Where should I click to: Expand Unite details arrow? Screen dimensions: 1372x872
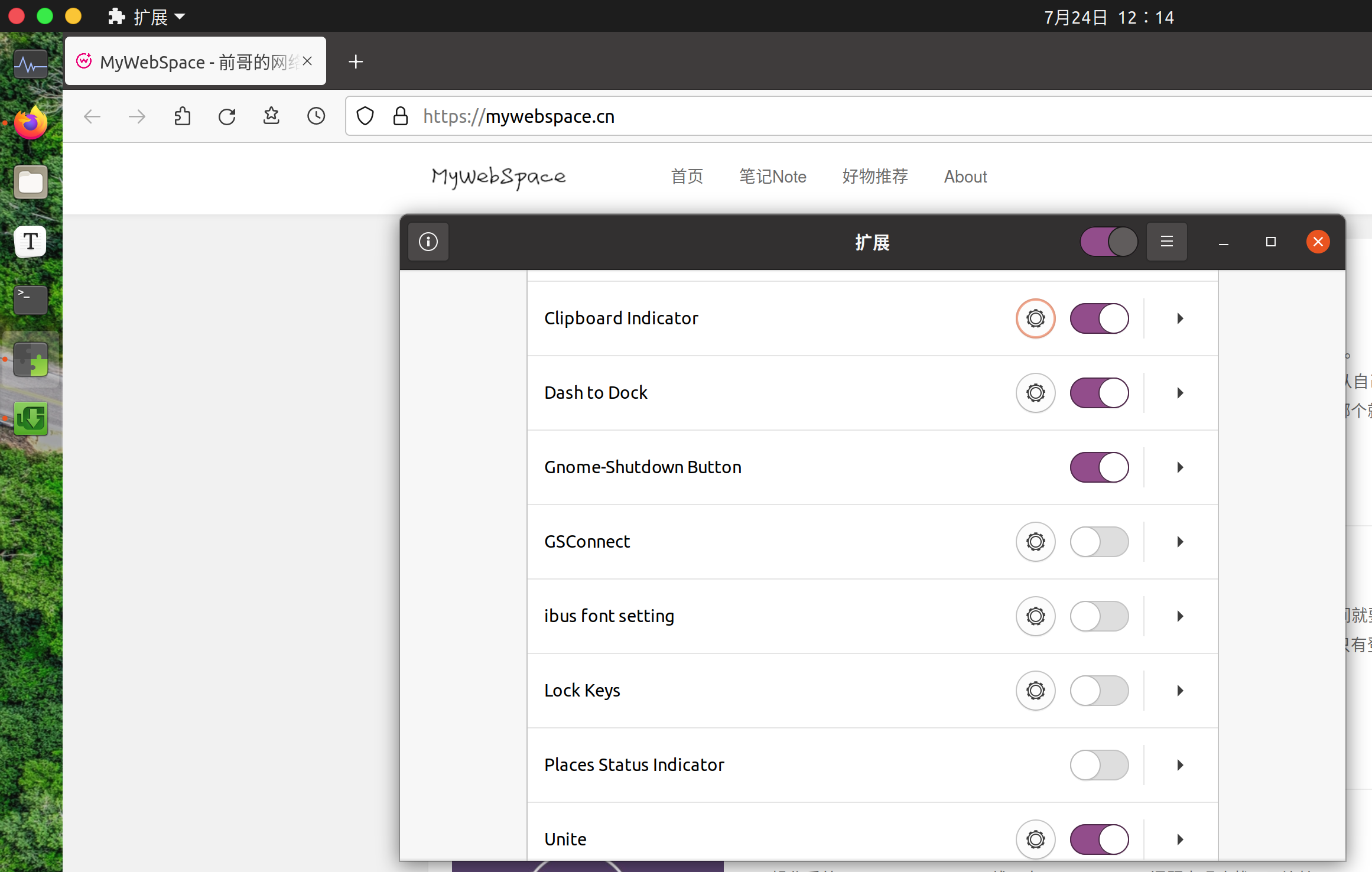click(1180, 840)
